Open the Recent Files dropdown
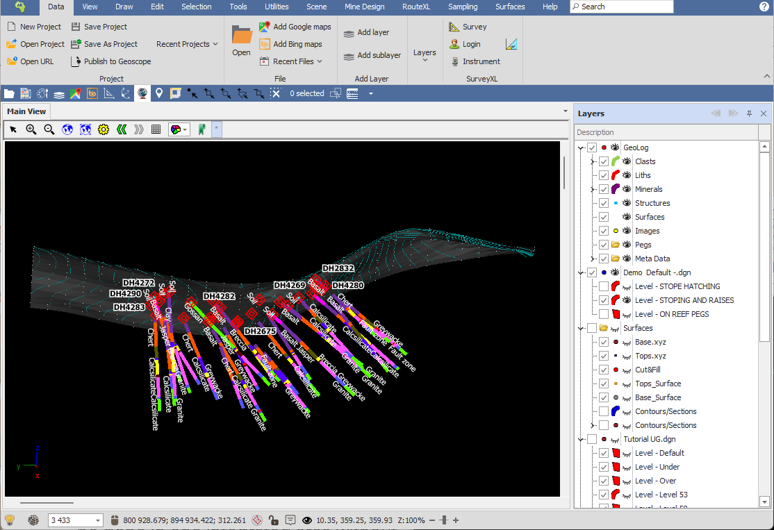Screen dimensions: 774x530 [x=291, y=61]
